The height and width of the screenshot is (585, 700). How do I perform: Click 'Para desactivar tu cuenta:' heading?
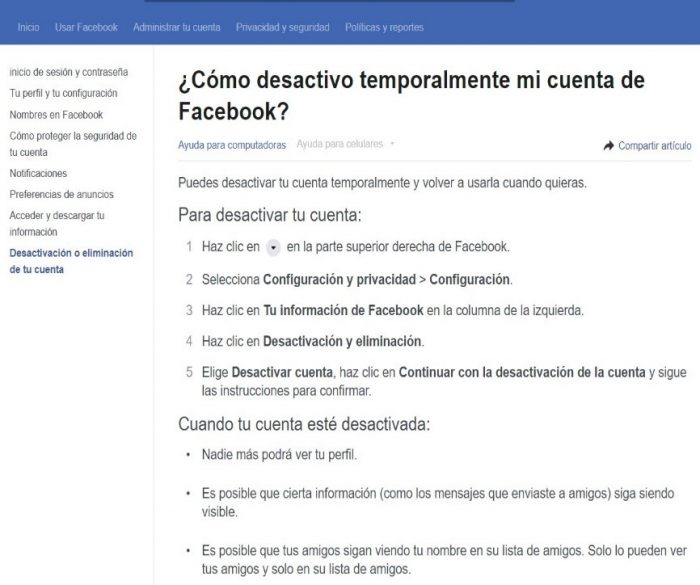[x=270, y=215]
